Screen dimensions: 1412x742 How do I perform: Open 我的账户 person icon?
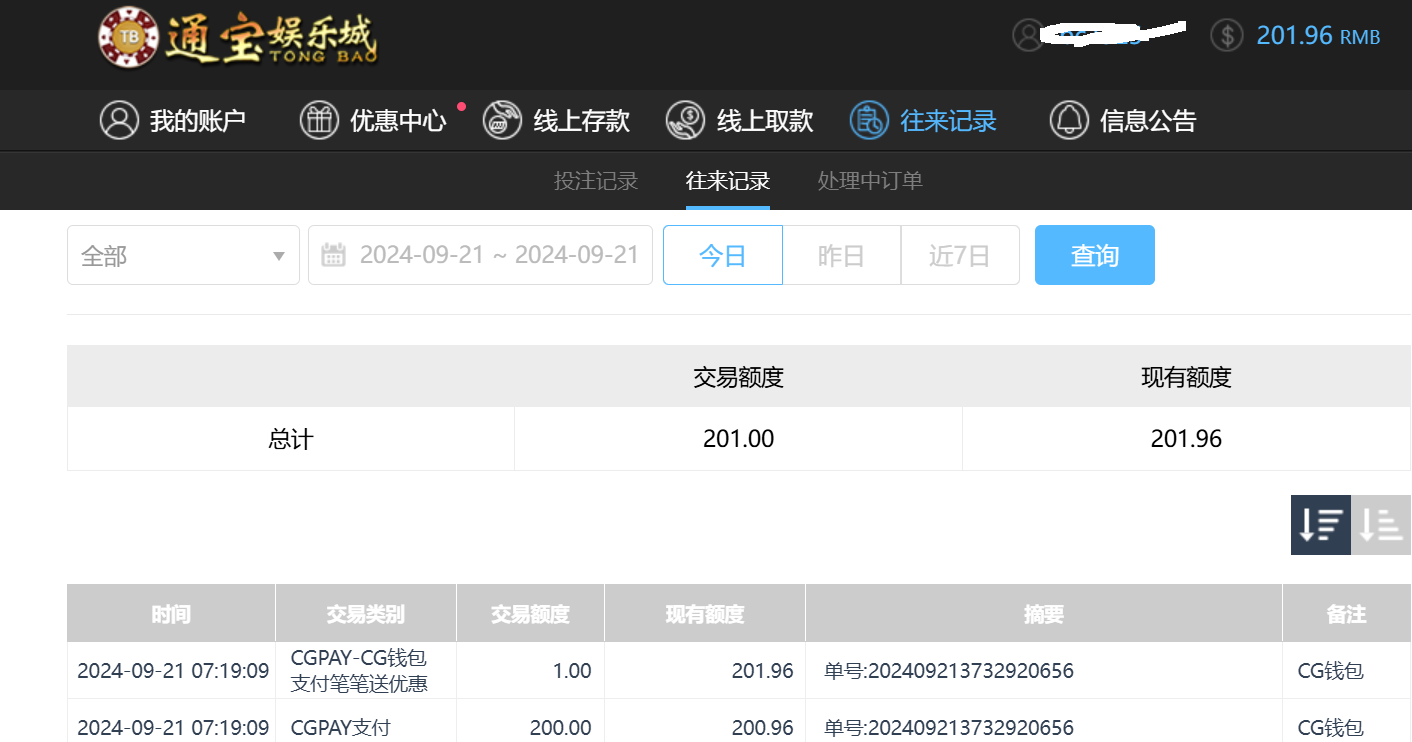point(119,121)
